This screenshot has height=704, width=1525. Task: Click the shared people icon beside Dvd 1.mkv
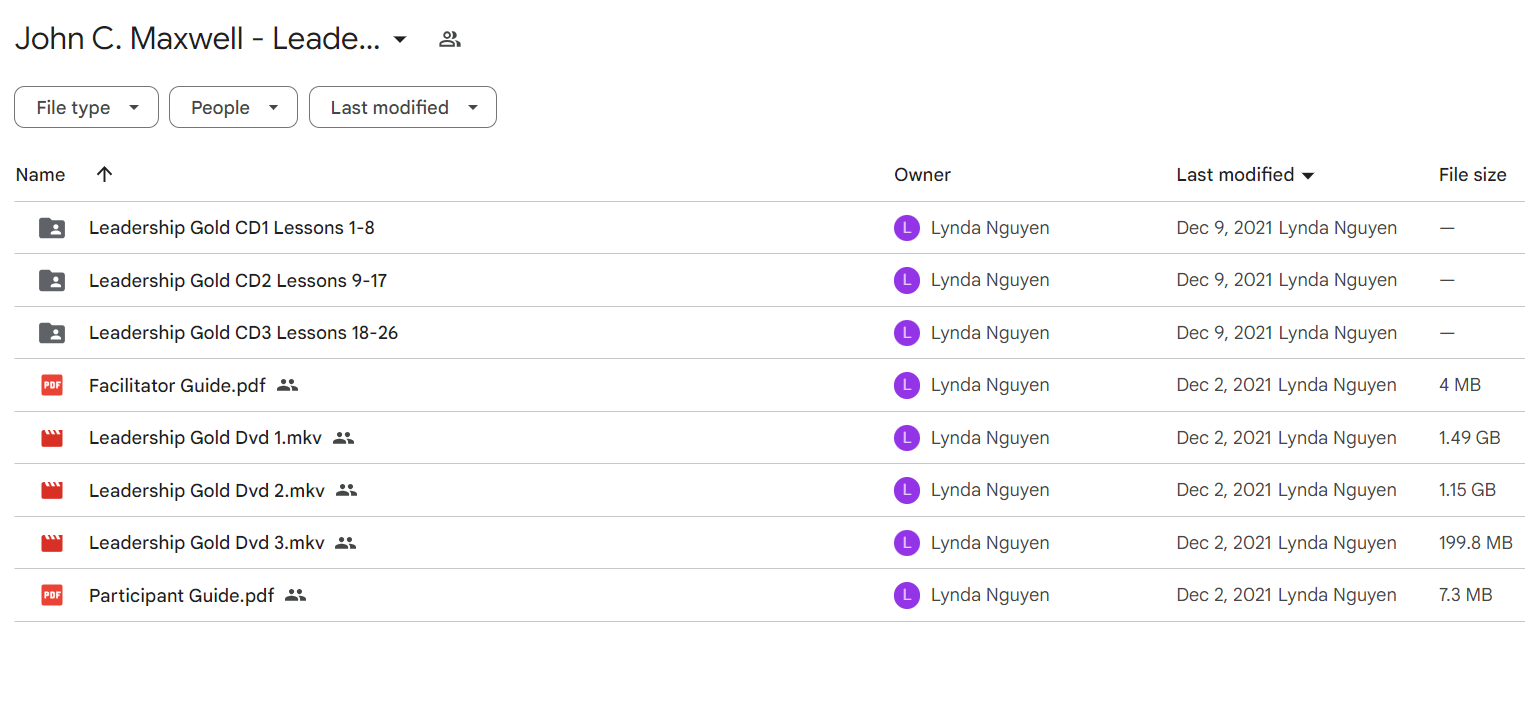point(344,438)
